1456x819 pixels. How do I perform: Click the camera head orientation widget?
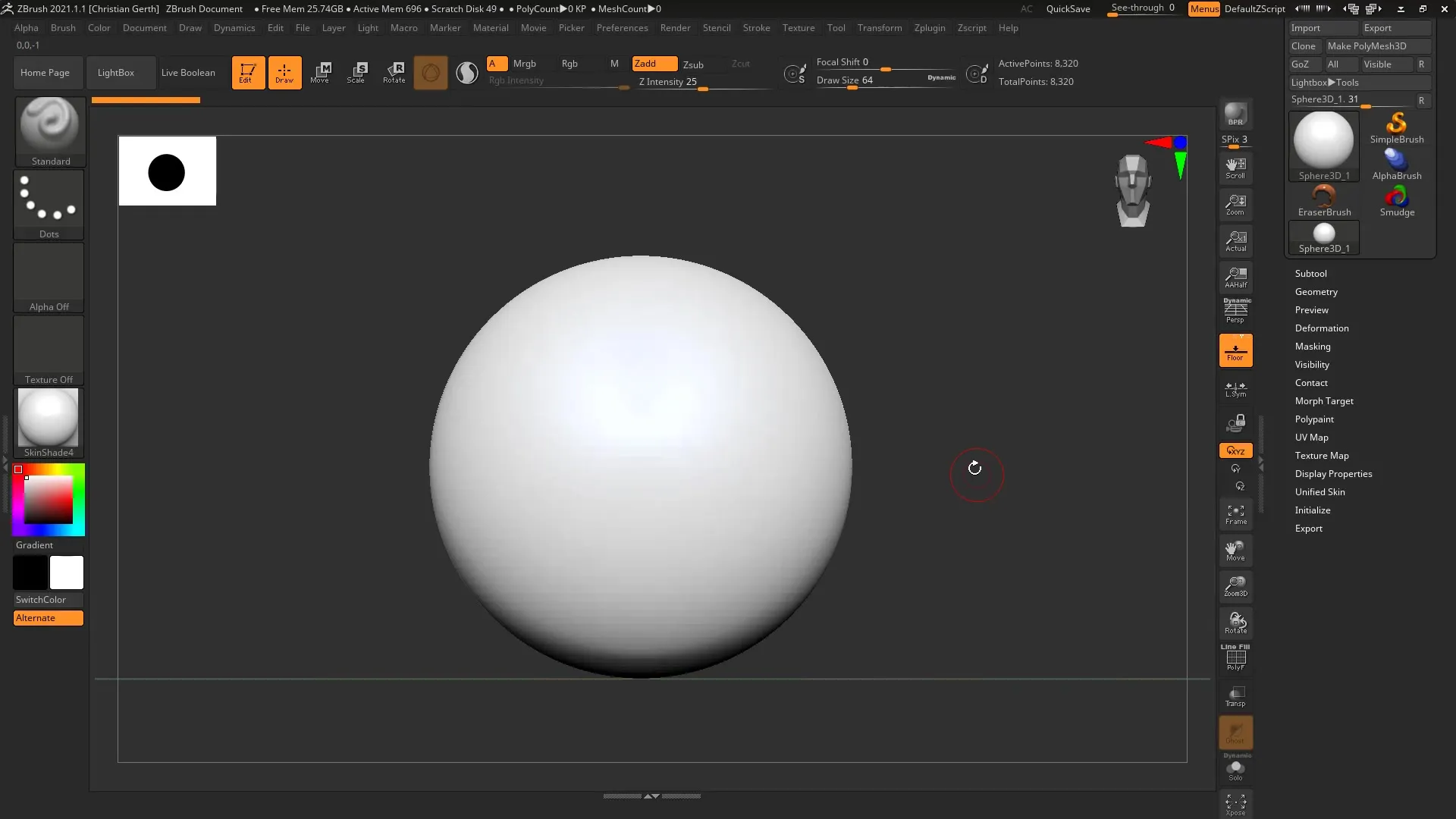point(1133,190)
